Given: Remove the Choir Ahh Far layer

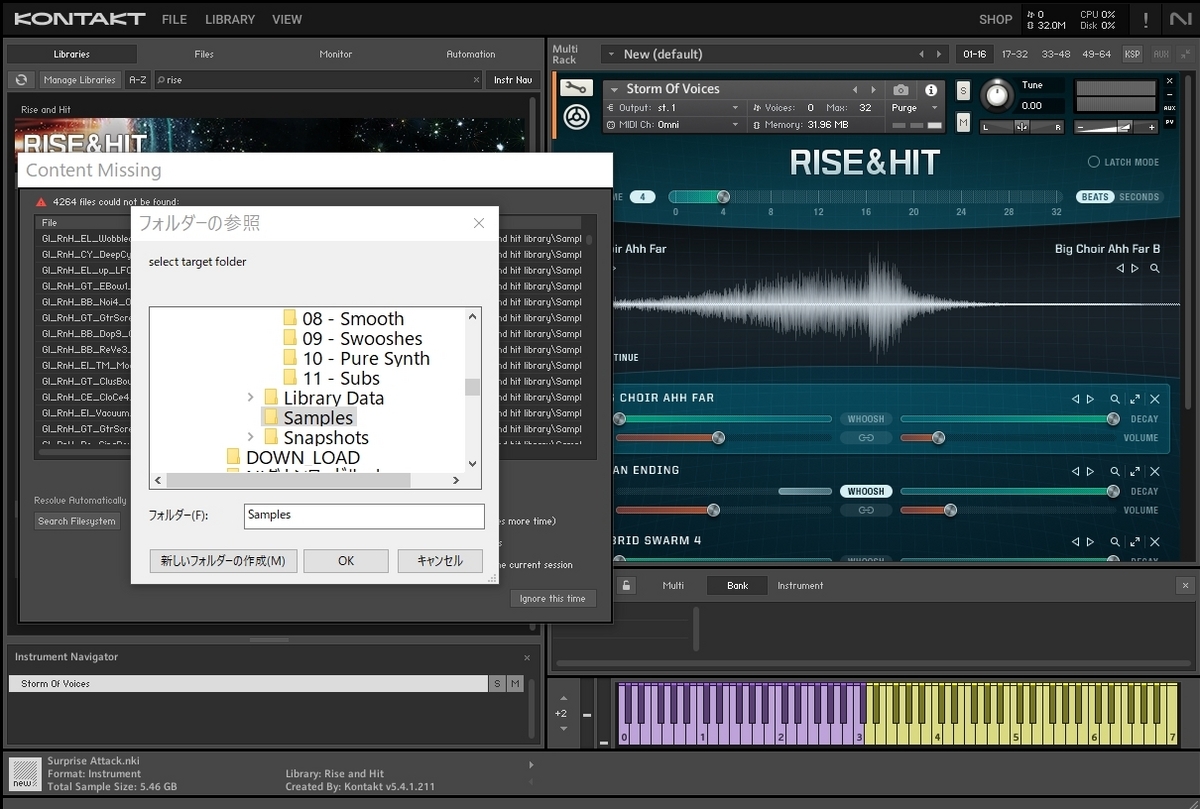Looking at the screenshot, I should 1155,399.
